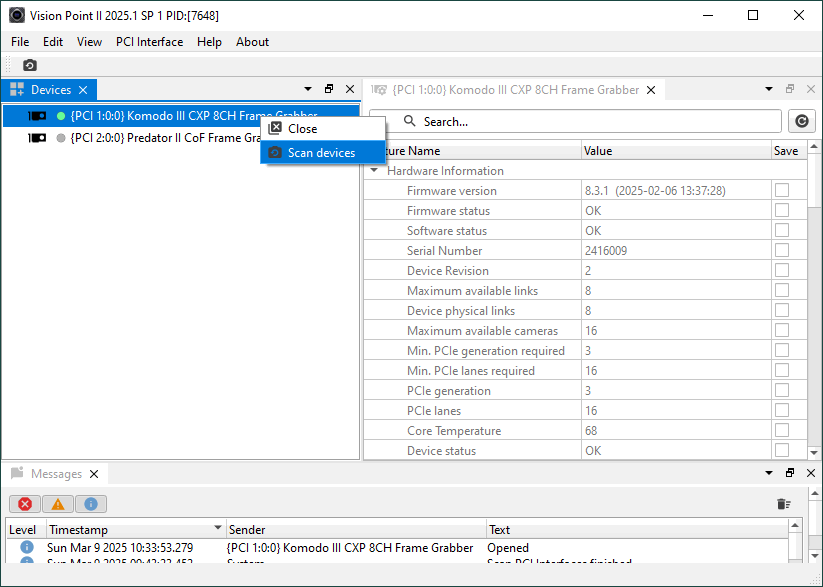Restore the Devices panel using its restore icon
Viewport: 823px width, 587px height.
tap(329, 89)
